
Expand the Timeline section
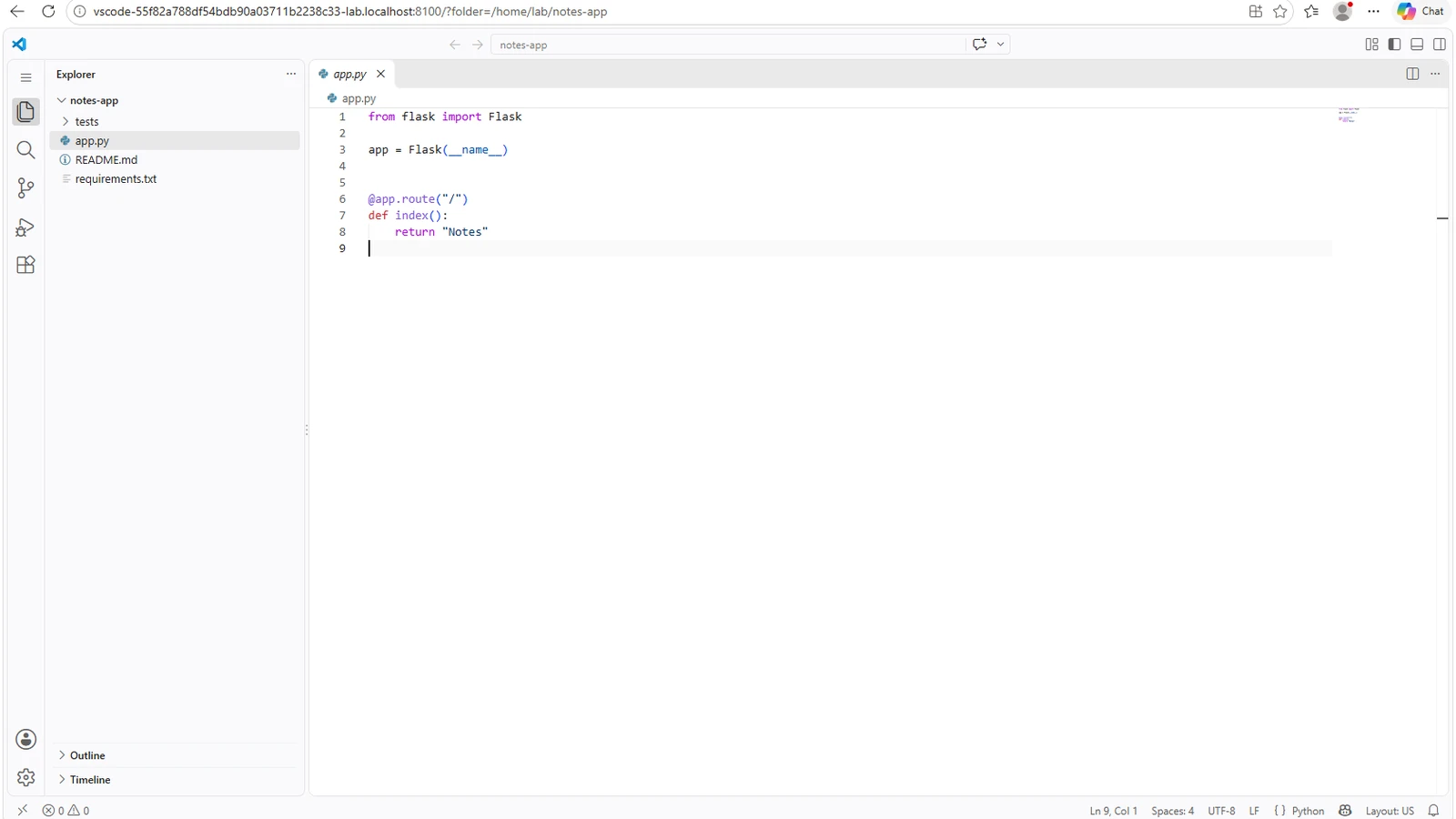point(175,780)
